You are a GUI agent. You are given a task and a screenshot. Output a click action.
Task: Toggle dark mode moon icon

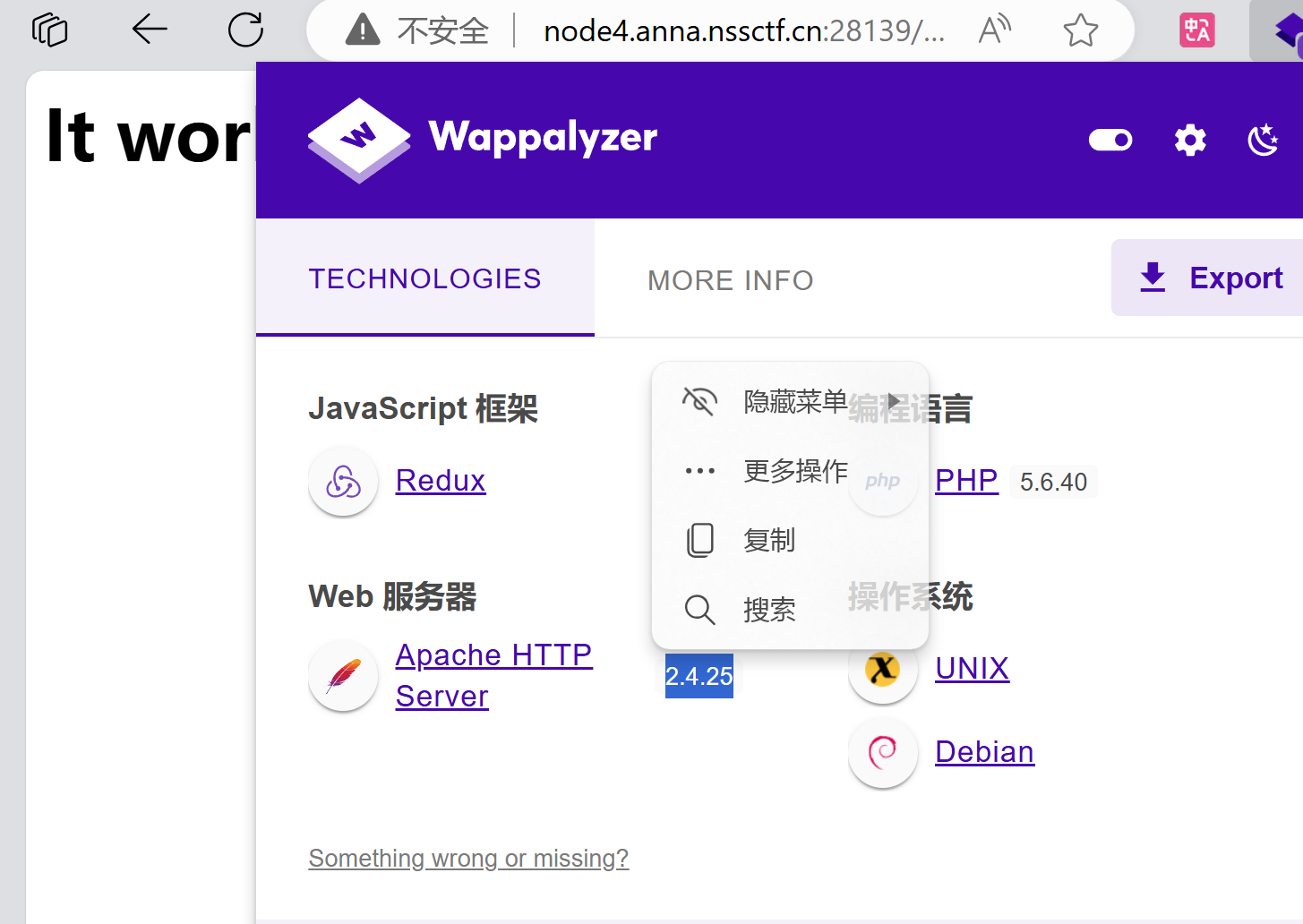(x=1264, y=141)
